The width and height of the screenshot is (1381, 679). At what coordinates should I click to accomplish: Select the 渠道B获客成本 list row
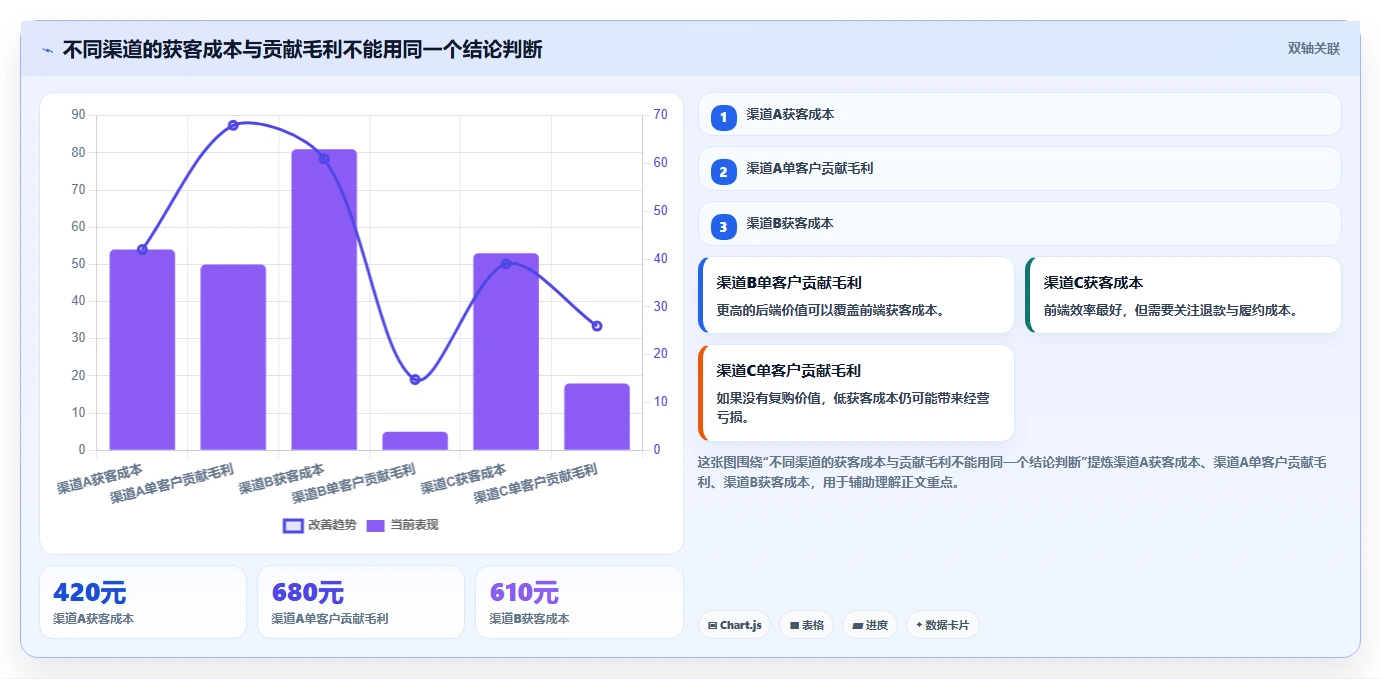1019,224
